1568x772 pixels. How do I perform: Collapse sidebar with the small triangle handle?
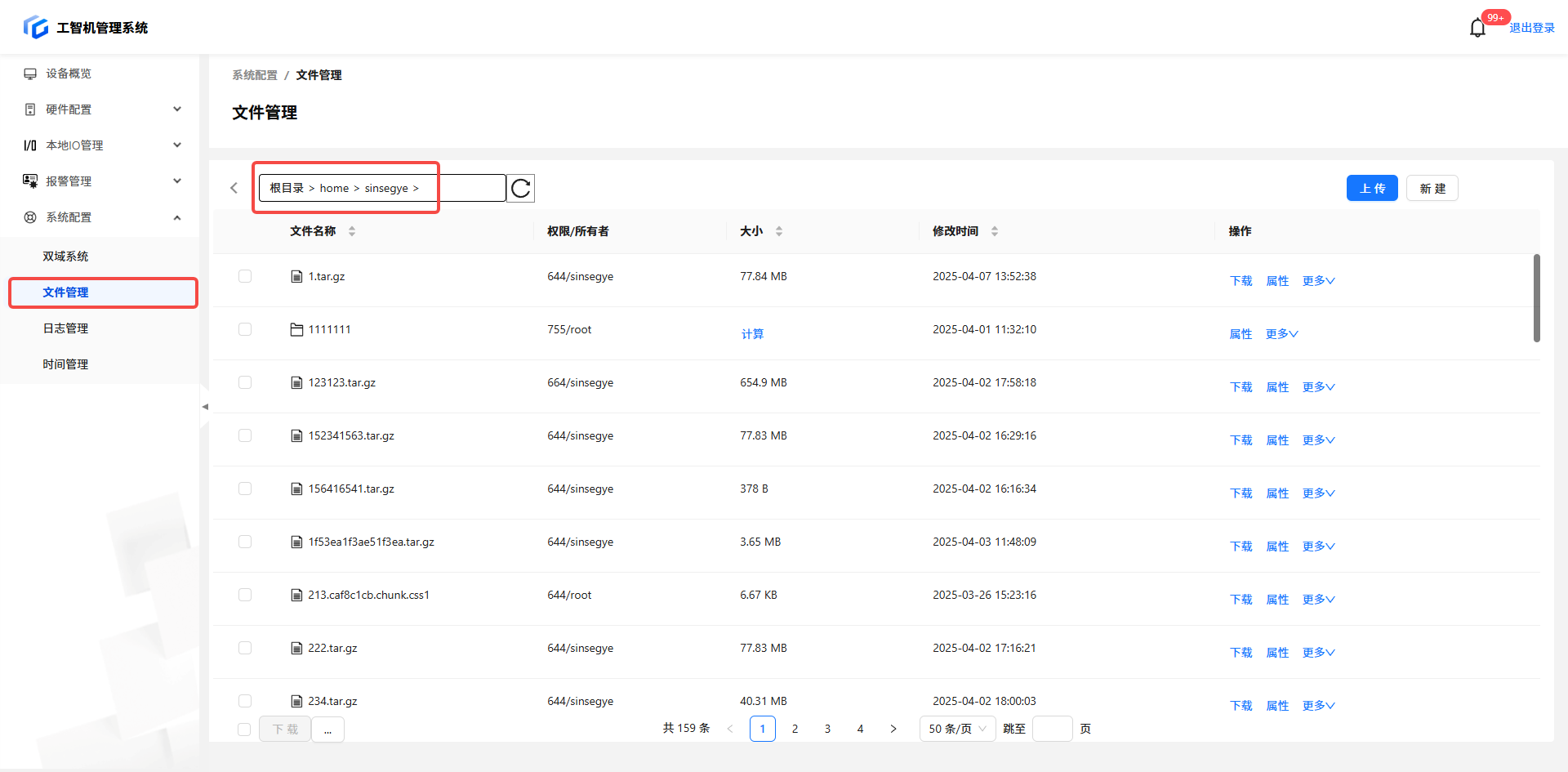[x=205, y=406]
